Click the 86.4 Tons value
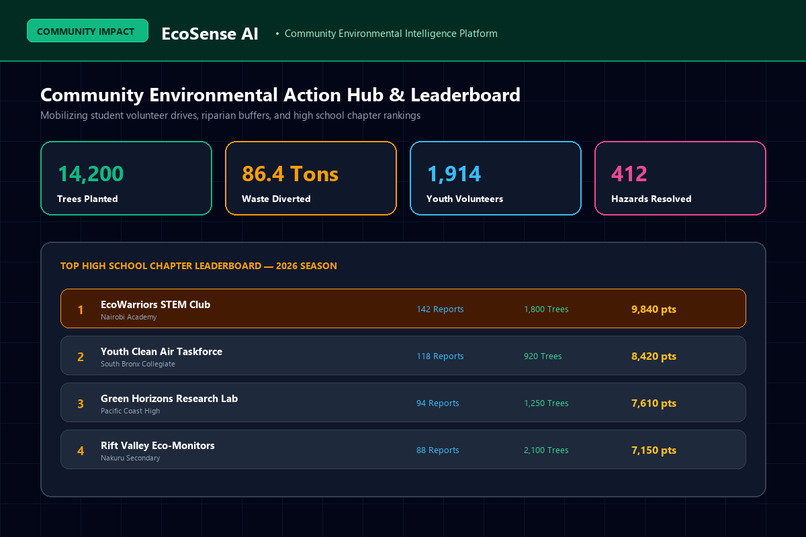 290,174
